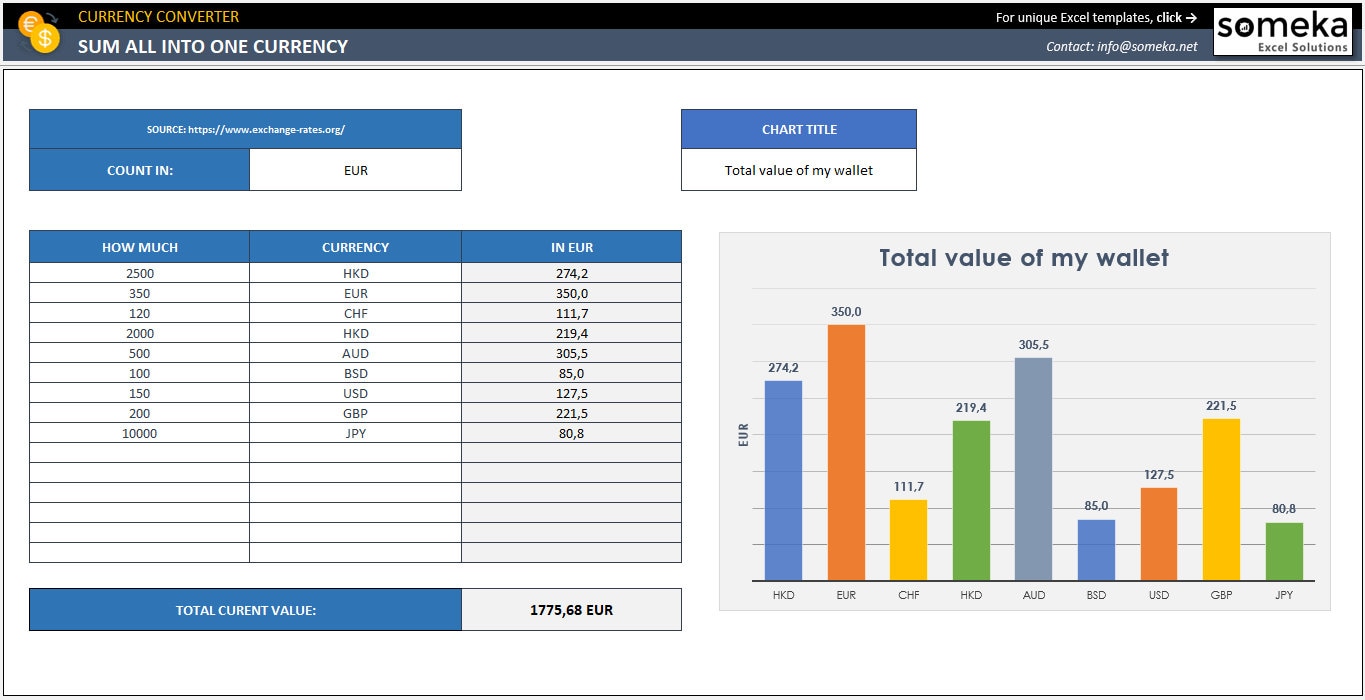
Task: Open the COUNT IN currency dropdown showing EUR
Action: pyautogui.click(x=355, y=169)
